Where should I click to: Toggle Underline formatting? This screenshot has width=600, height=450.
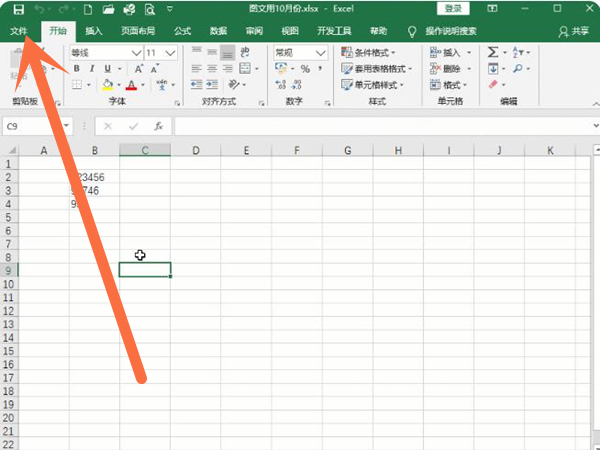(106, 69)
